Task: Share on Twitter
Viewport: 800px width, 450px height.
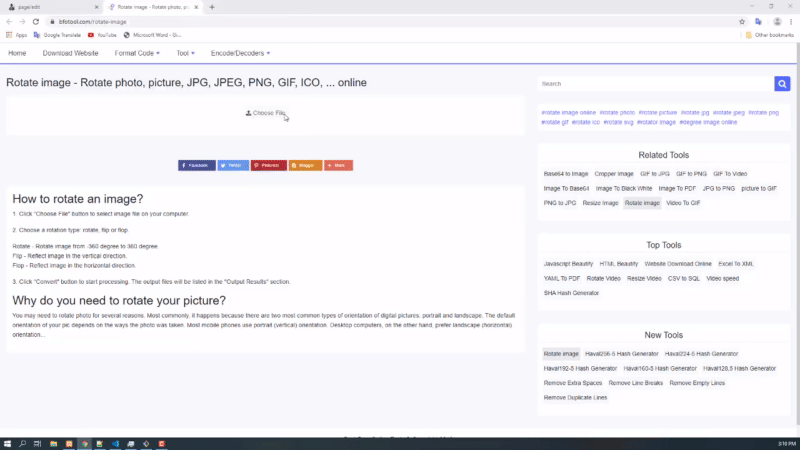Action: [233, 165]
